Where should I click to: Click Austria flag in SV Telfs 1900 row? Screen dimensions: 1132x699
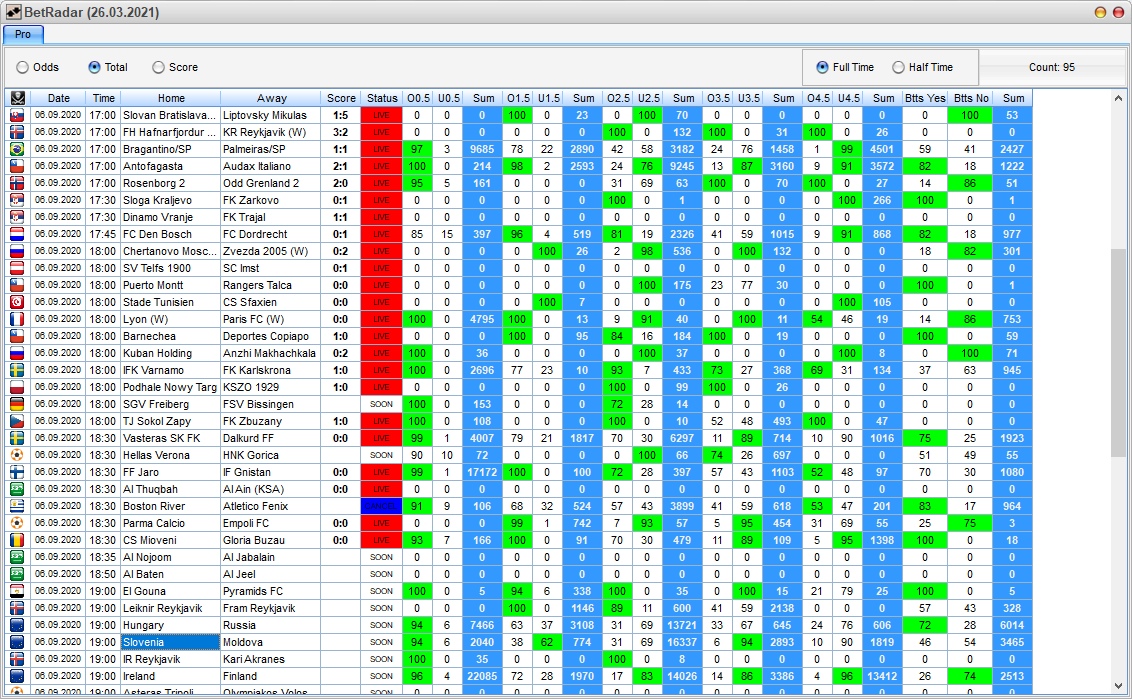click(x=17, y=268)
